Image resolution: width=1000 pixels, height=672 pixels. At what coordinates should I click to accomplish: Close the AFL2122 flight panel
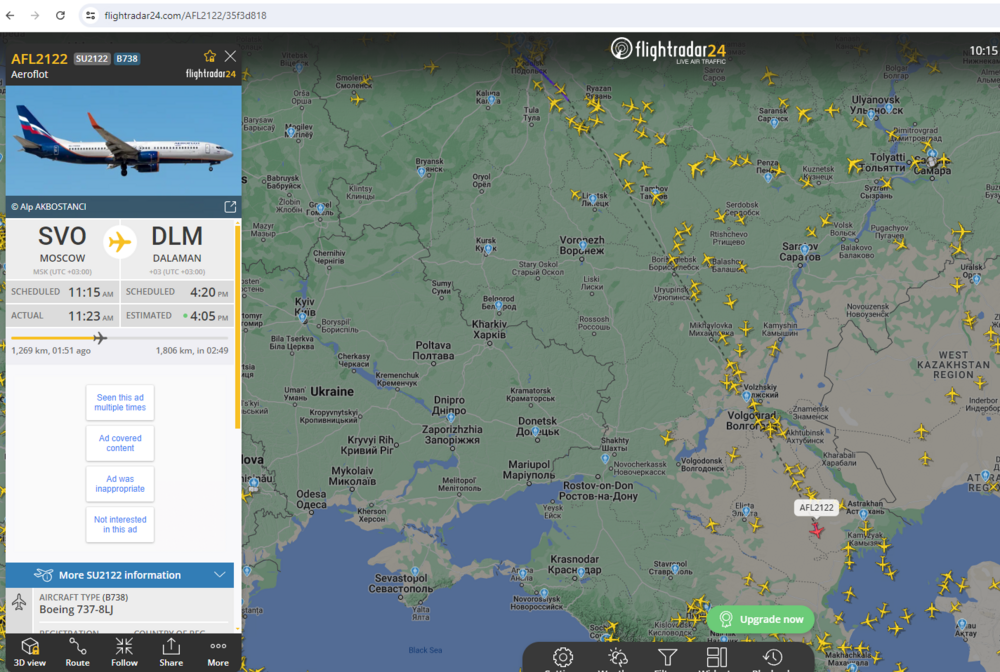point(230,56)
